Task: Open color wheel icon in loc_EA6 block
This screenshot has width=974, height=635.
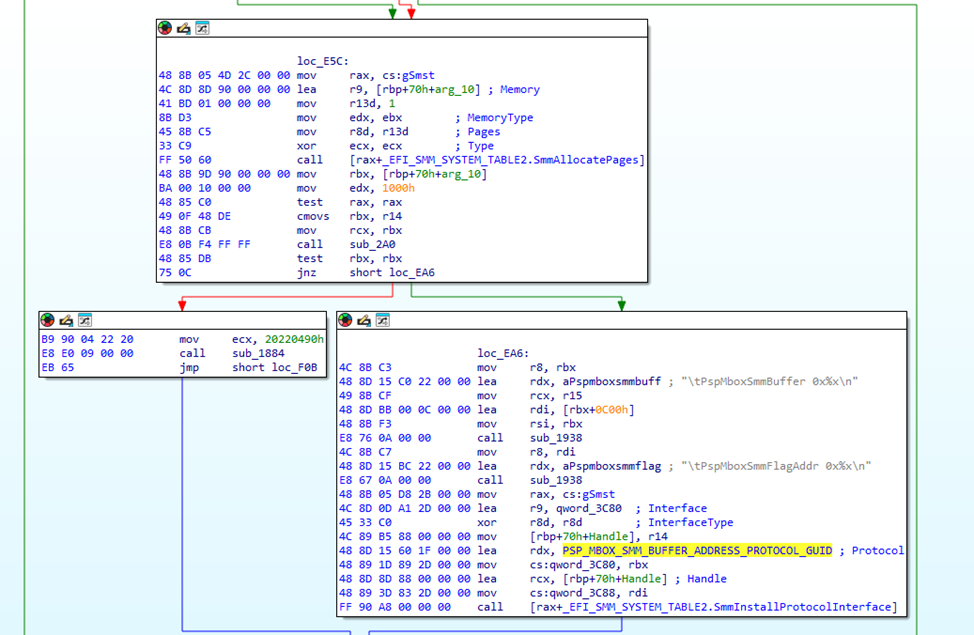Action: (x=346, y=320)
